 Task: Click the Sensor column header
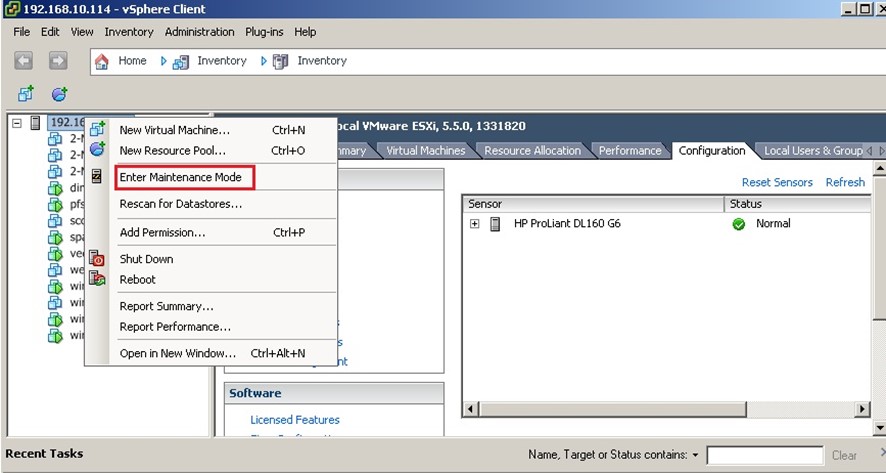[x=593, y=204]
